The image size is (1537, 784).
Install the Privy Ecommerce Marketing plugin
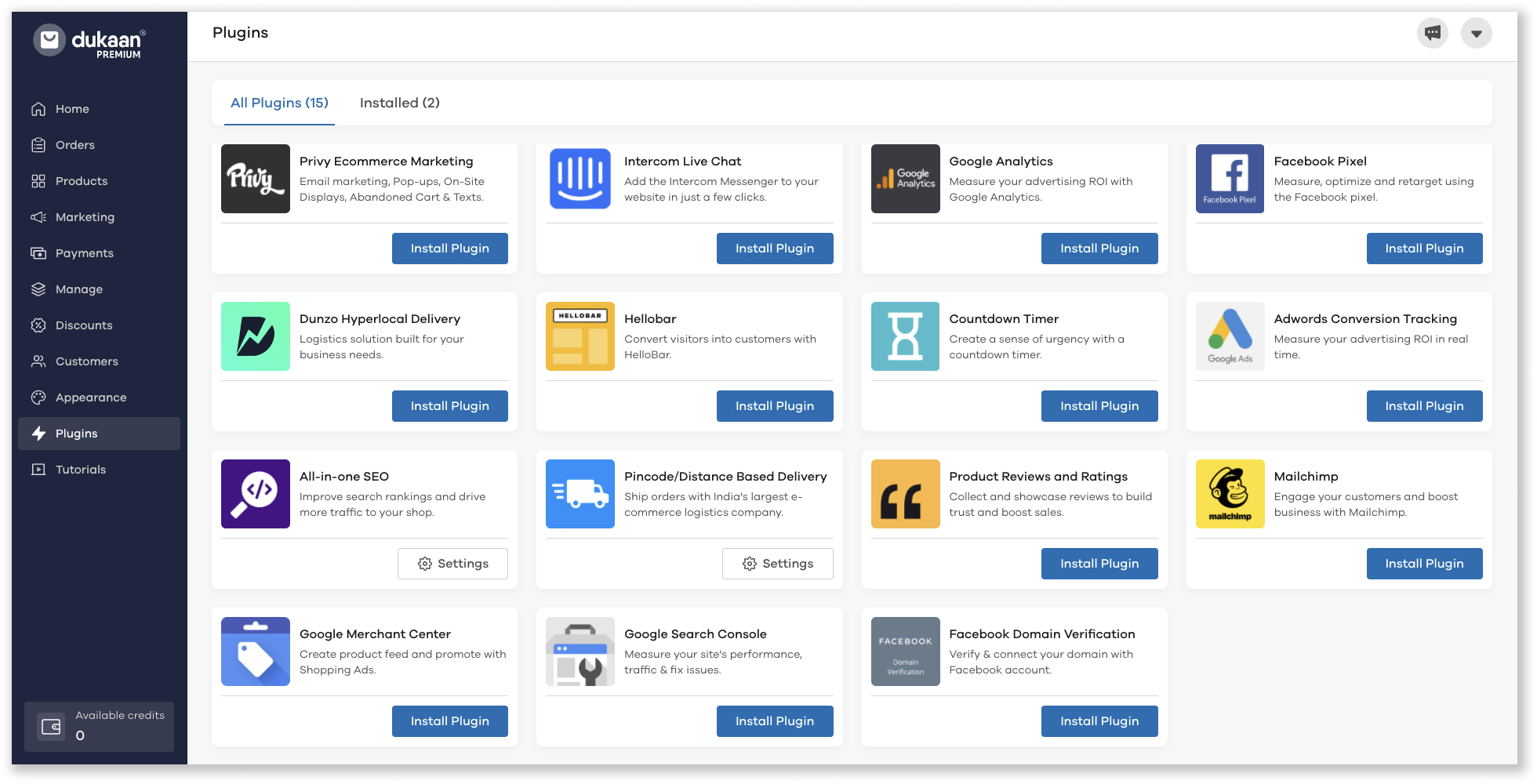pyautogui.click(x=450, y=249)
